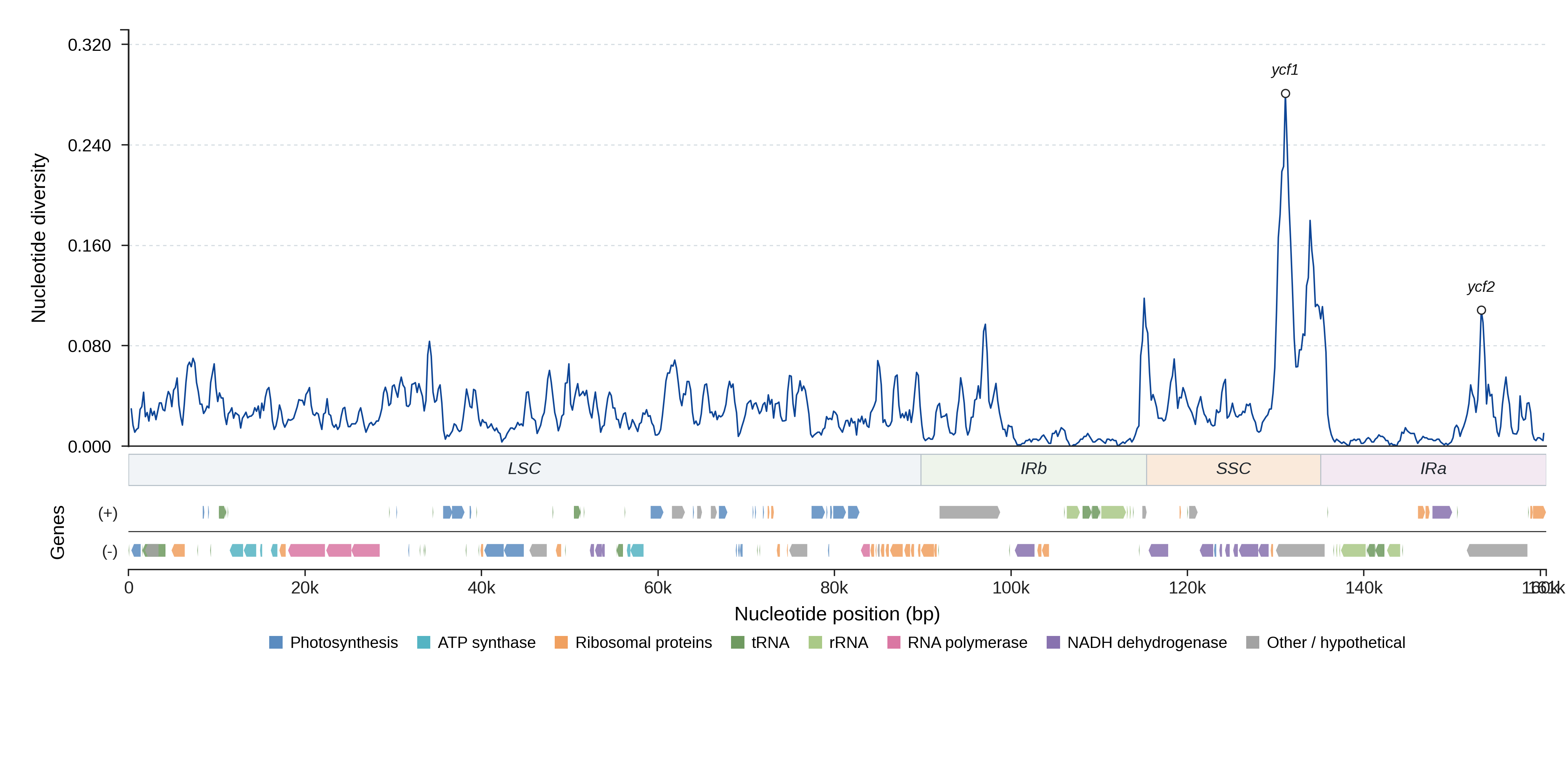Select the "(+)" strand label
1568x763 pixels.
108,513
